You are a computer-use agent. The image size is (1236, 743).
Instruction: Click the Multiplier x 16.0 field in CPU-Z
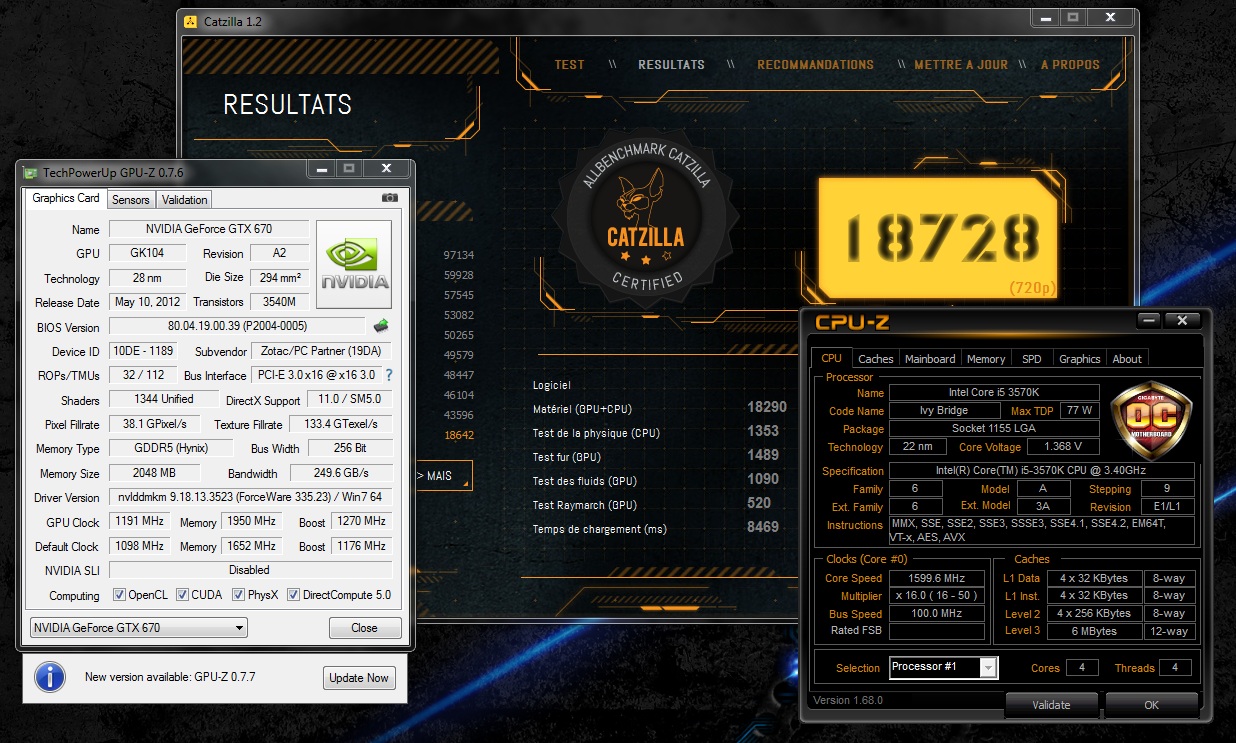[x=937, y=595]
